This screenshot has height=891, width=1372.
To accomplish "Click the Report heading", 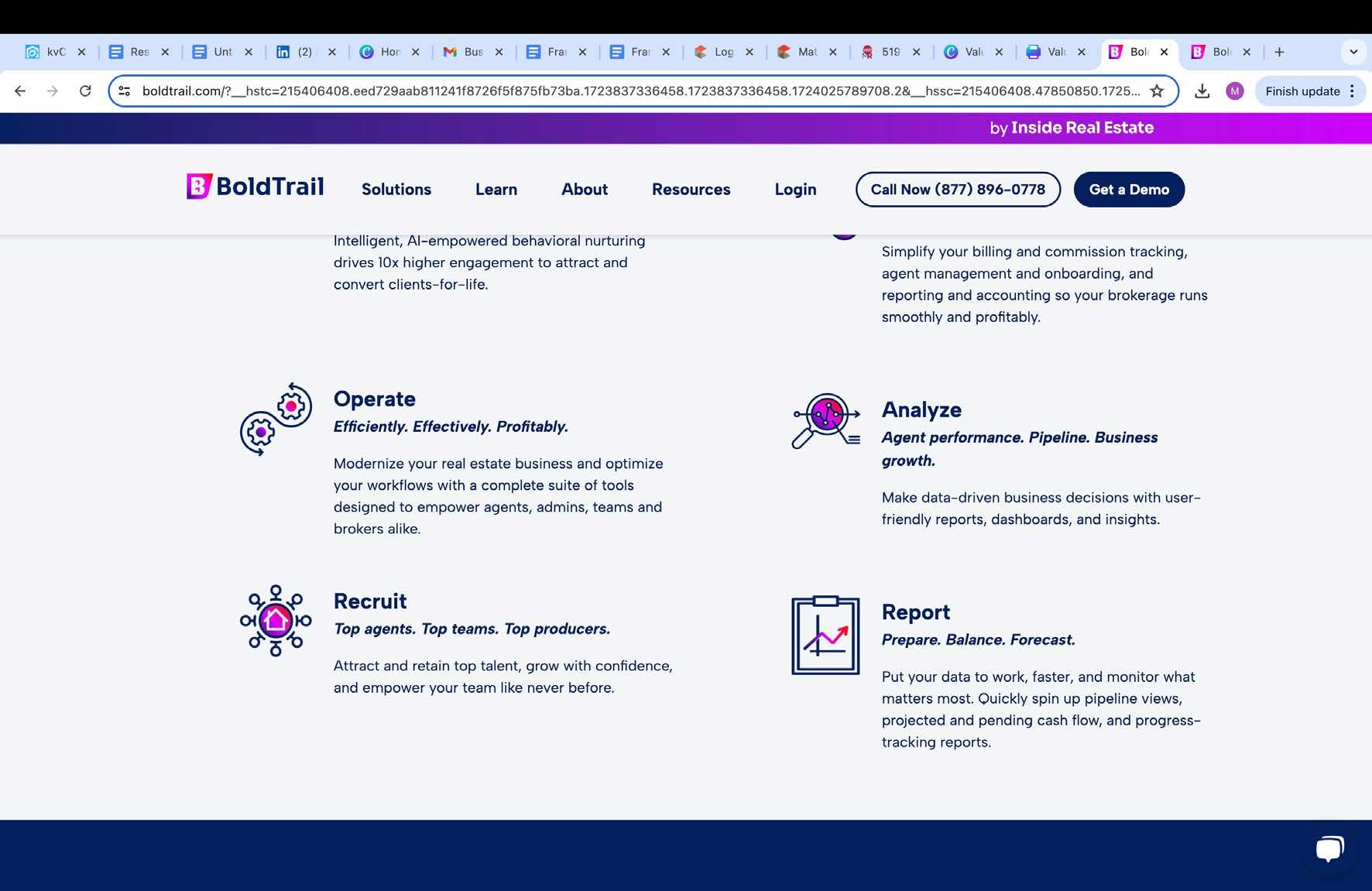I will point(916,612).
